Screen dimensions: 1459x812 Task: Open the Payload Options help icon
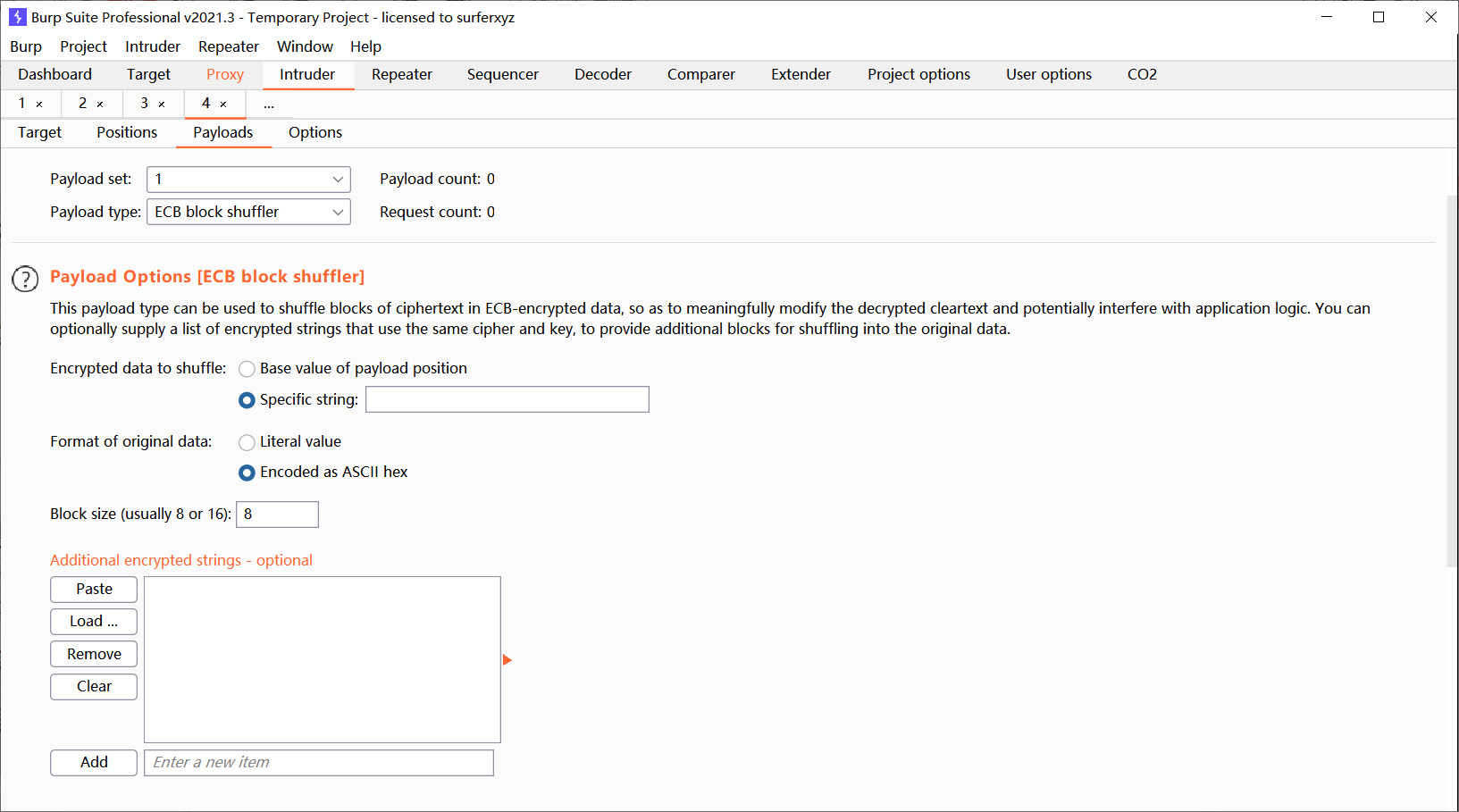[x=25, y=279]
